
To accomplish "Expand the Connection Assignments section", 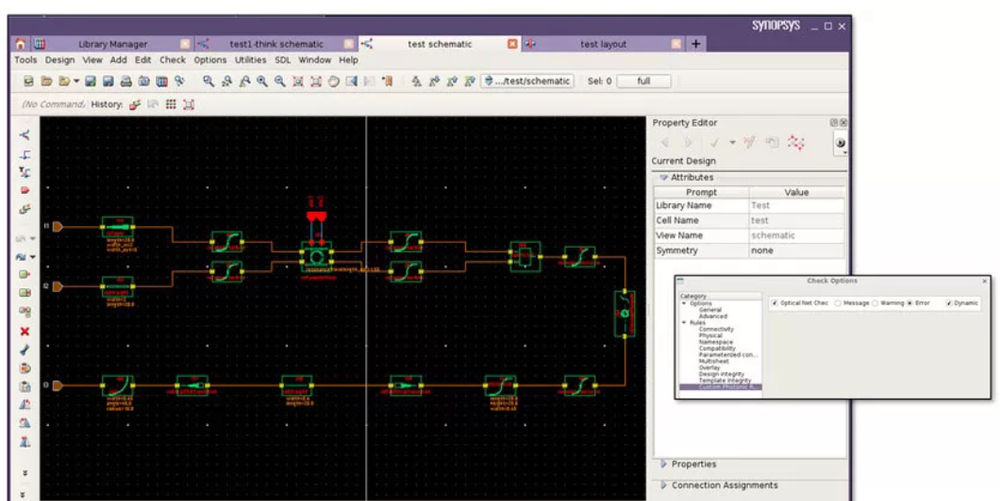I will click(664, 485).
